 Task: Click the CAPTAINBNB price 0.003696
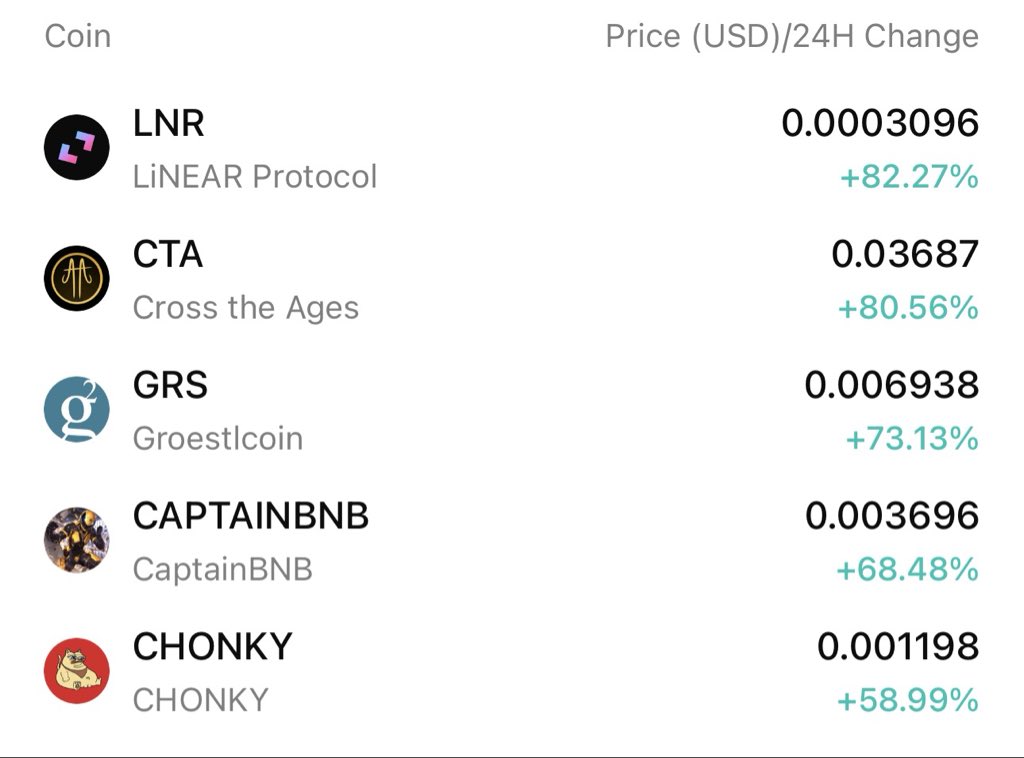(891, 516)
